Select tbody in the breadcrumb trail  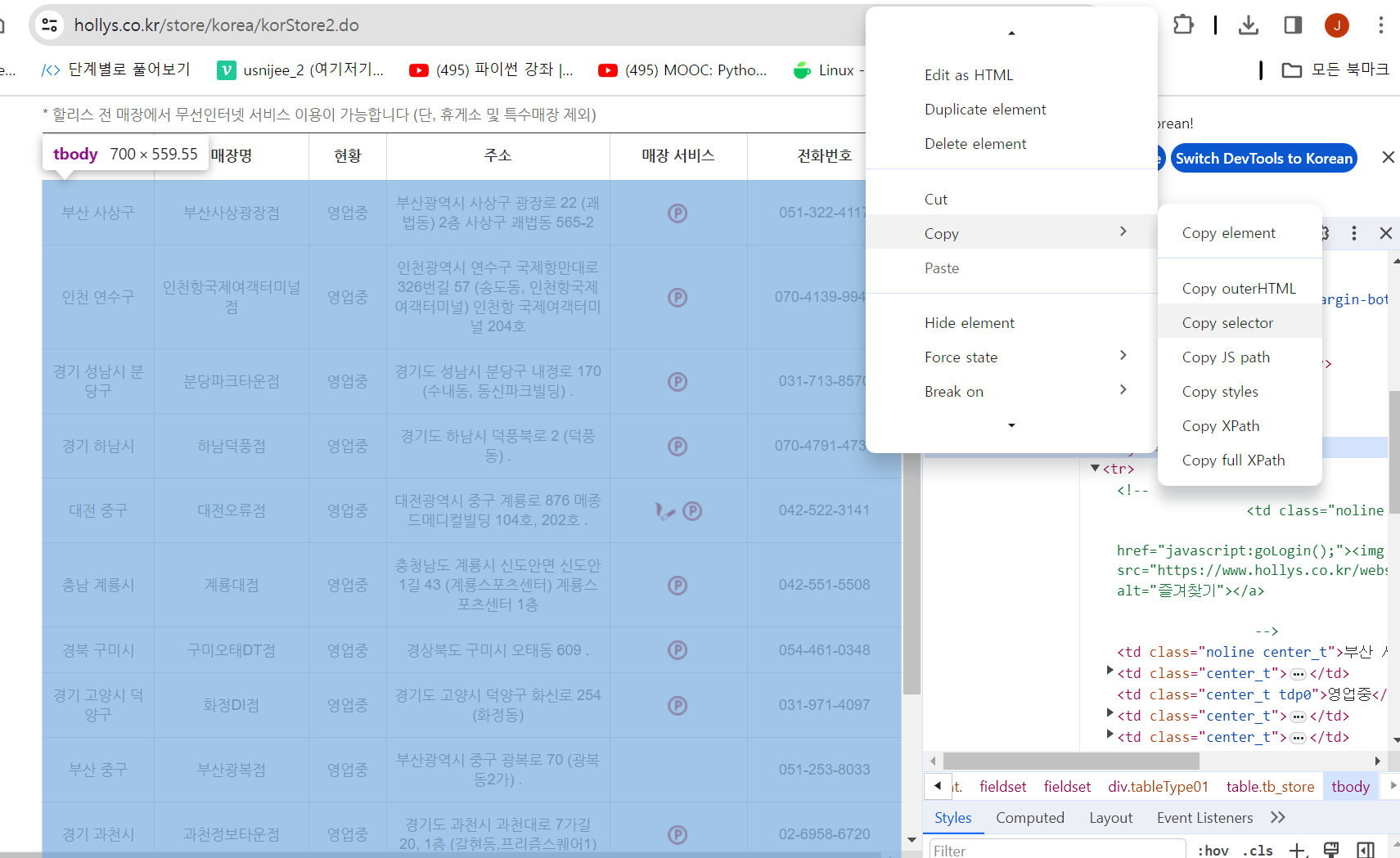[x=1350, y=787]
